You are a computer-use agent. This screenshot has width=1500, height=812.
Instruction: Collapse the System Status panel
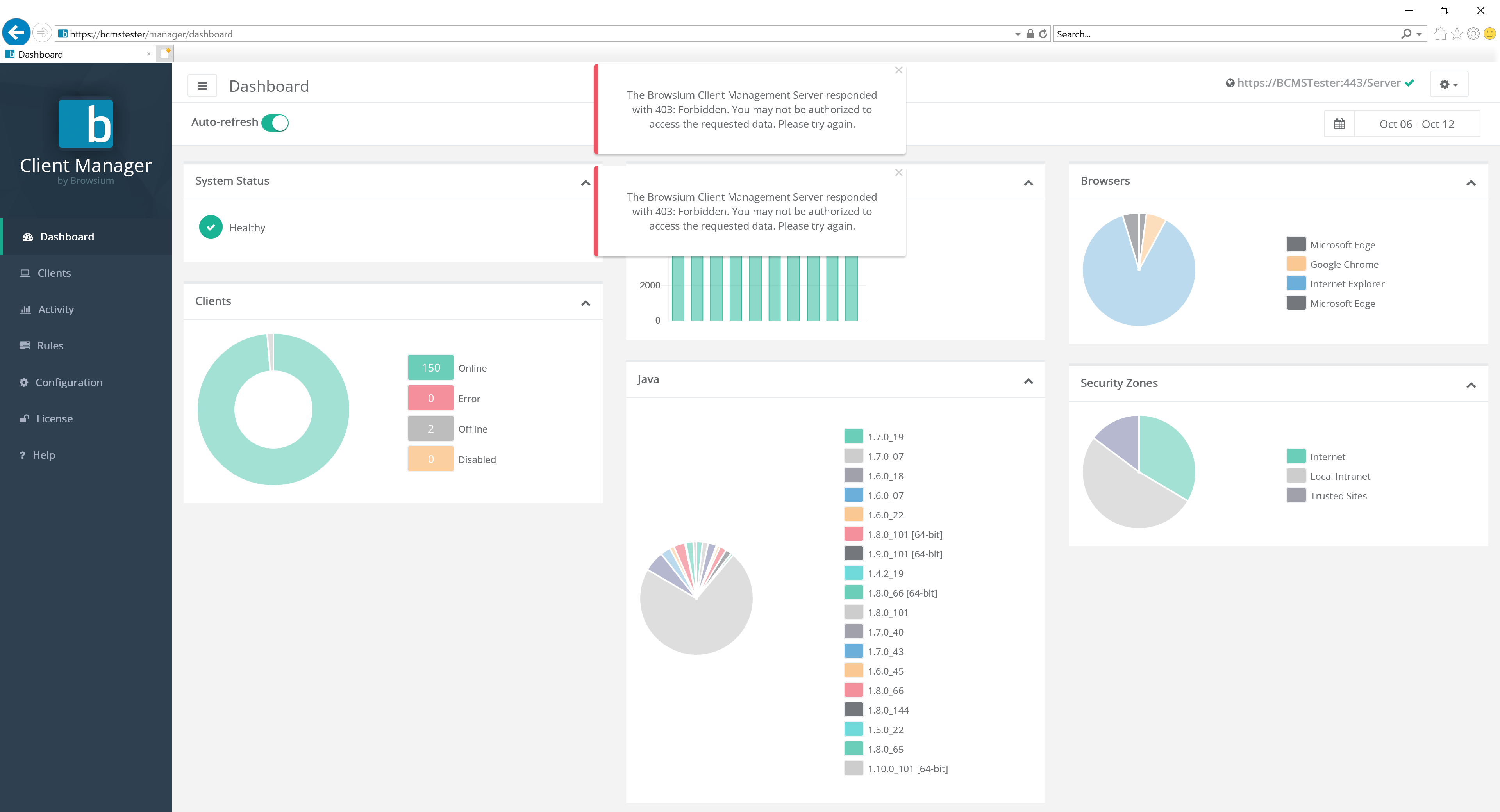tap(585, 183)
